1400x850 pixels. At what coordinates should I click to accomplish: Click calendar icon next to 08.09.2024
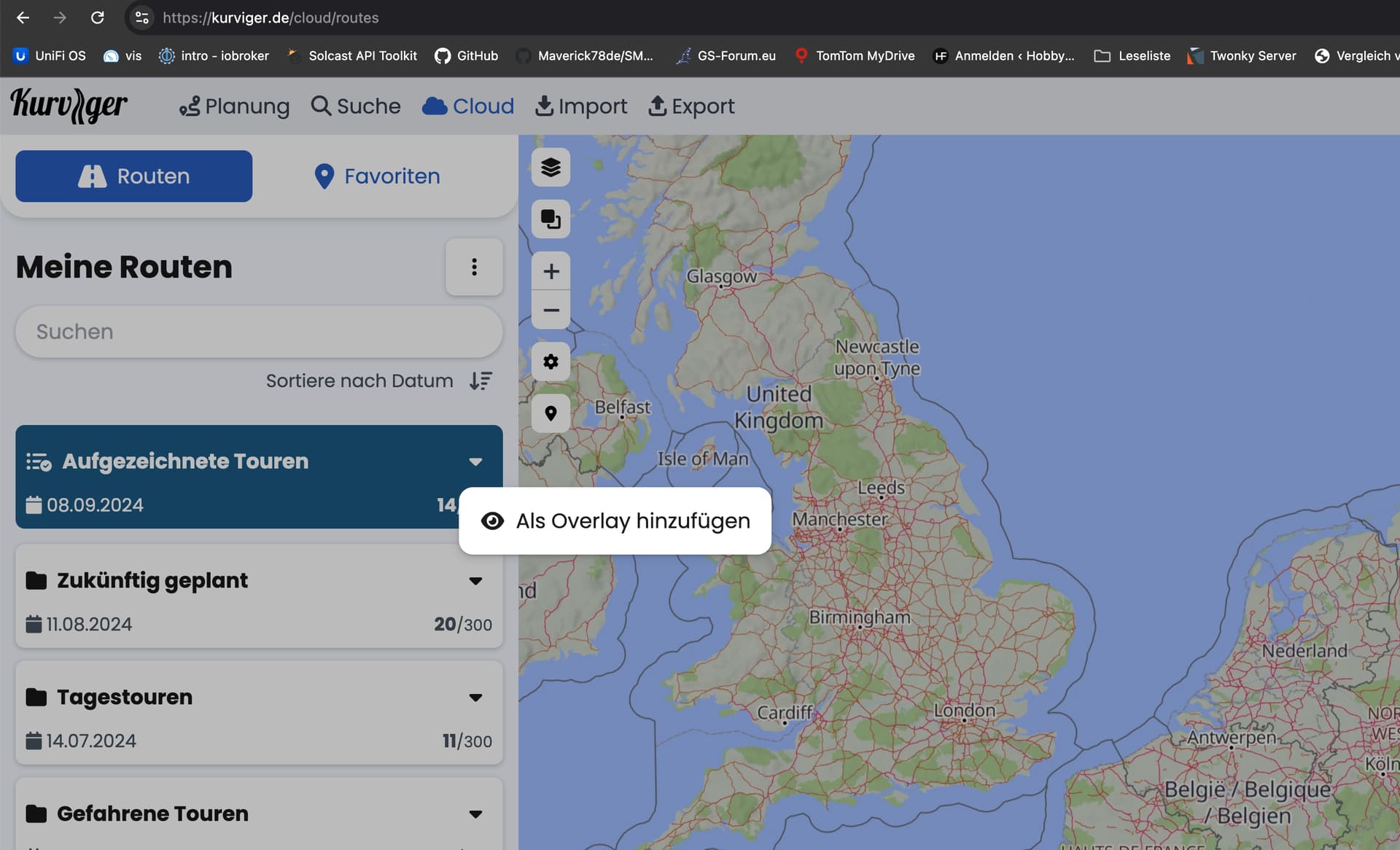pyautogui.click(x=34, y=504)
